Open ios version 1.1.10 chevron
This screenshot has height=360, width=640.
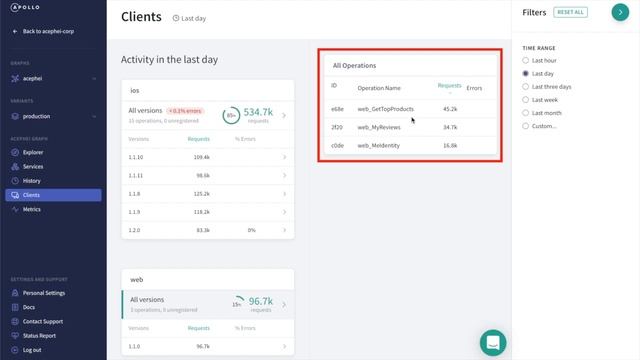[x=284, y=157]
